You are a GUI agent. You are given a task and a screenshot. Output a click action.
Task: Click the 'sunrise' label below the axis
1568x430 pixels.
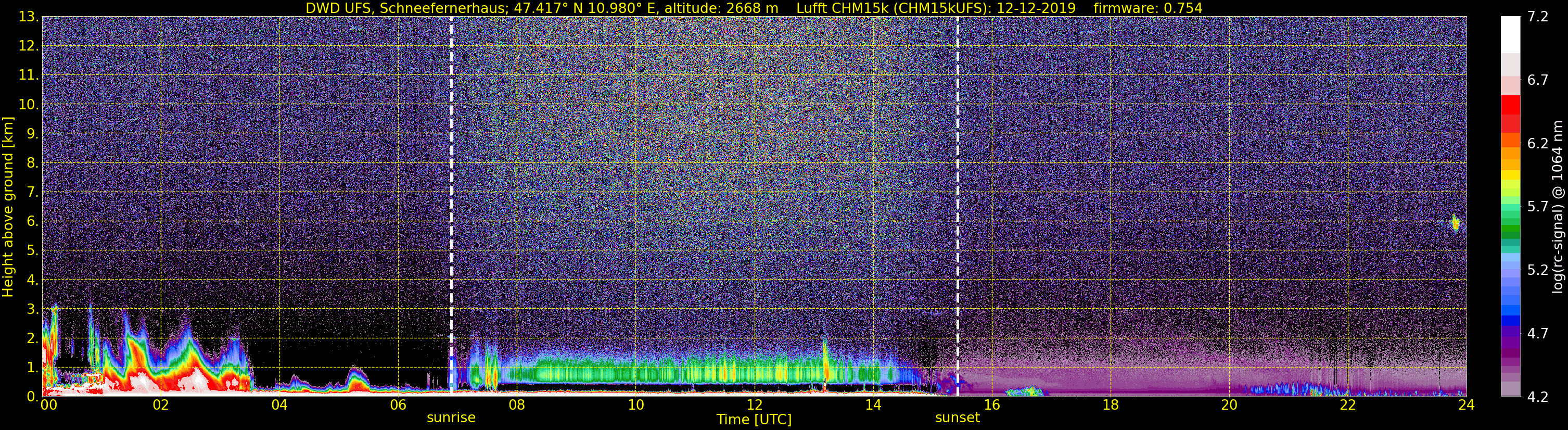pyautogui.click(x=451, y=417)
